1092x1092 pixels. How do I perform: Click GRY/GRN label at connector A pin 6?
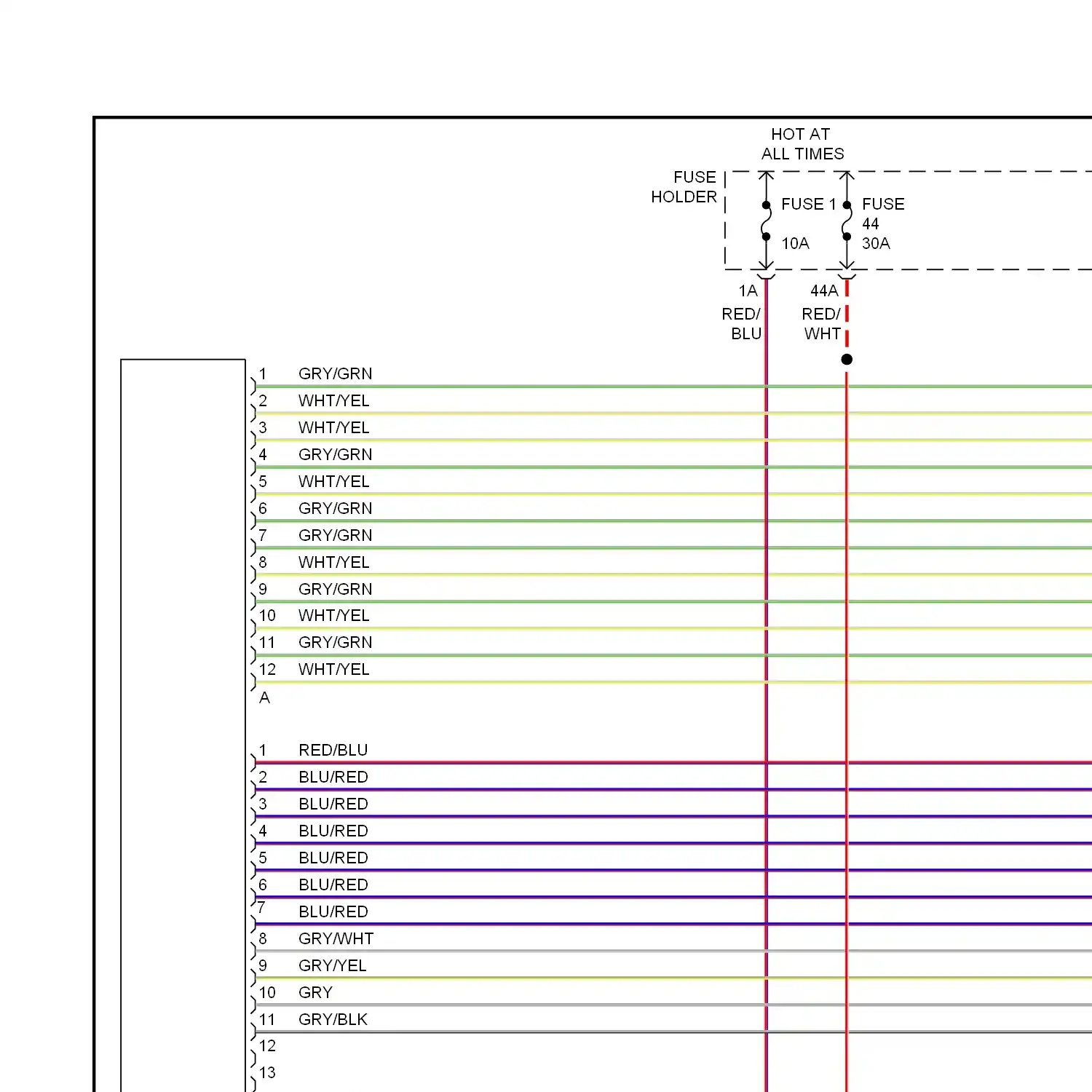click(x=335, y=508)
